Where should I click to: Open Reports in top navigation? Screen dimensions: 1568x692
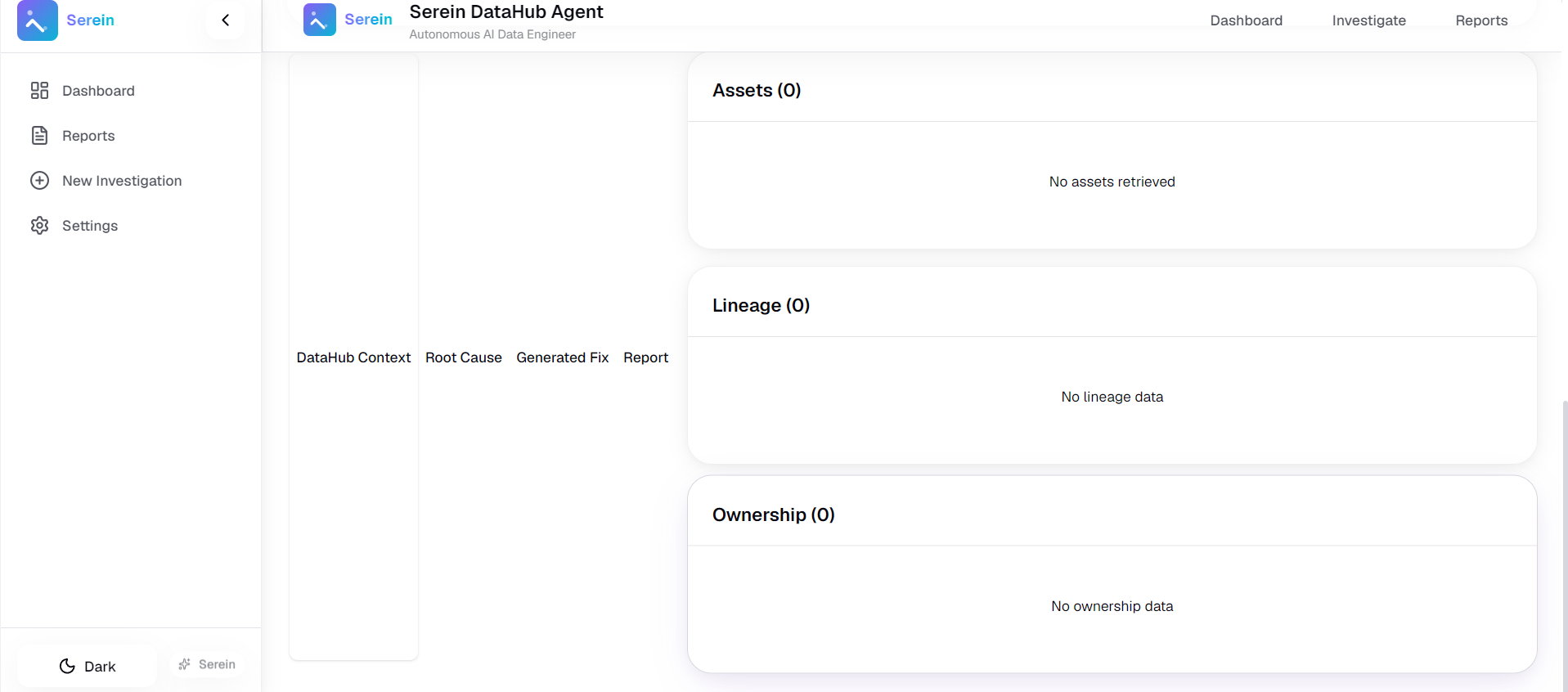pyautogui.click(x=1481, y=20)
